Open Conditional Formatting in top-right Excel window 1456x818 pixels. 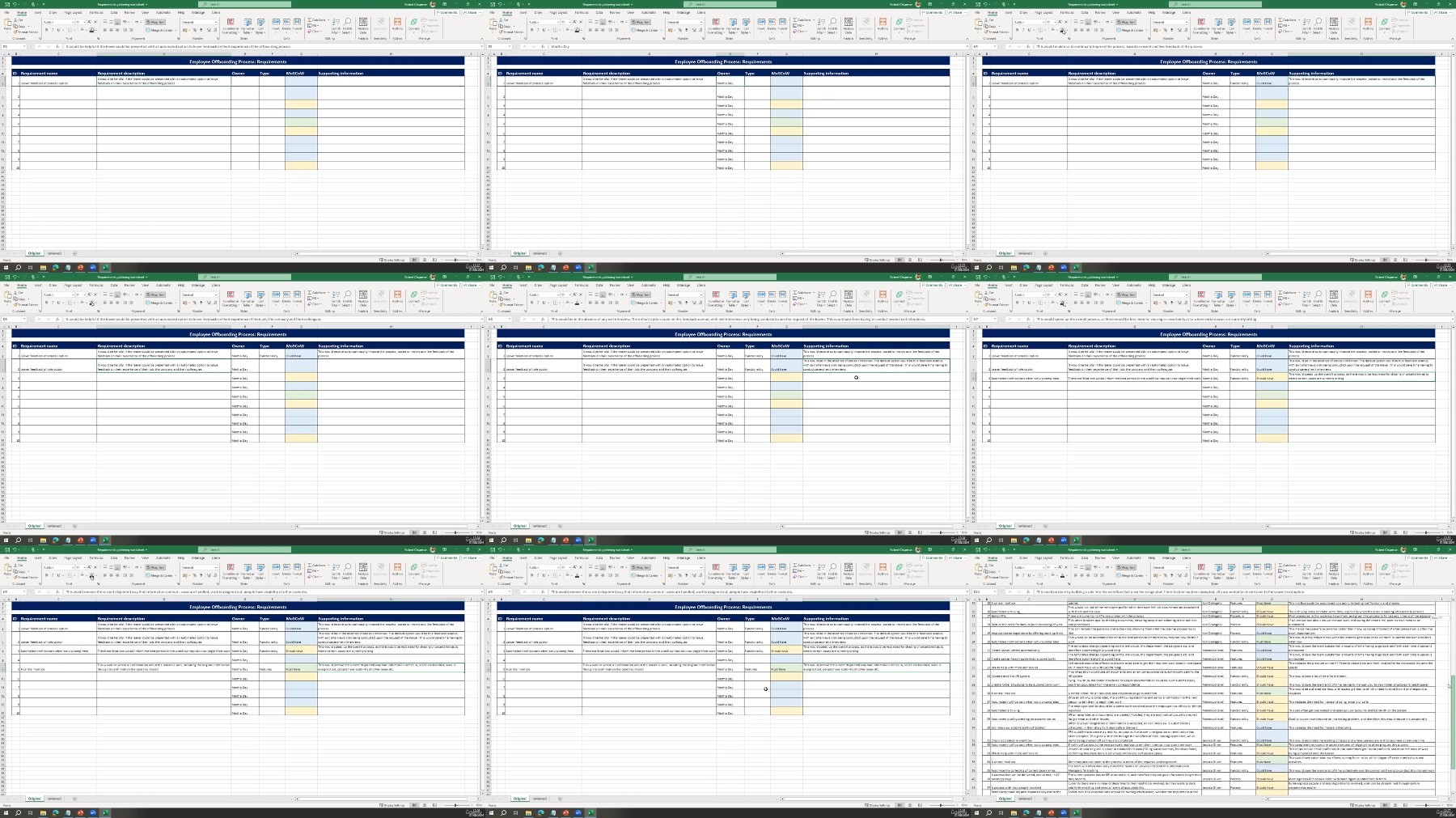pos(1201,26)
